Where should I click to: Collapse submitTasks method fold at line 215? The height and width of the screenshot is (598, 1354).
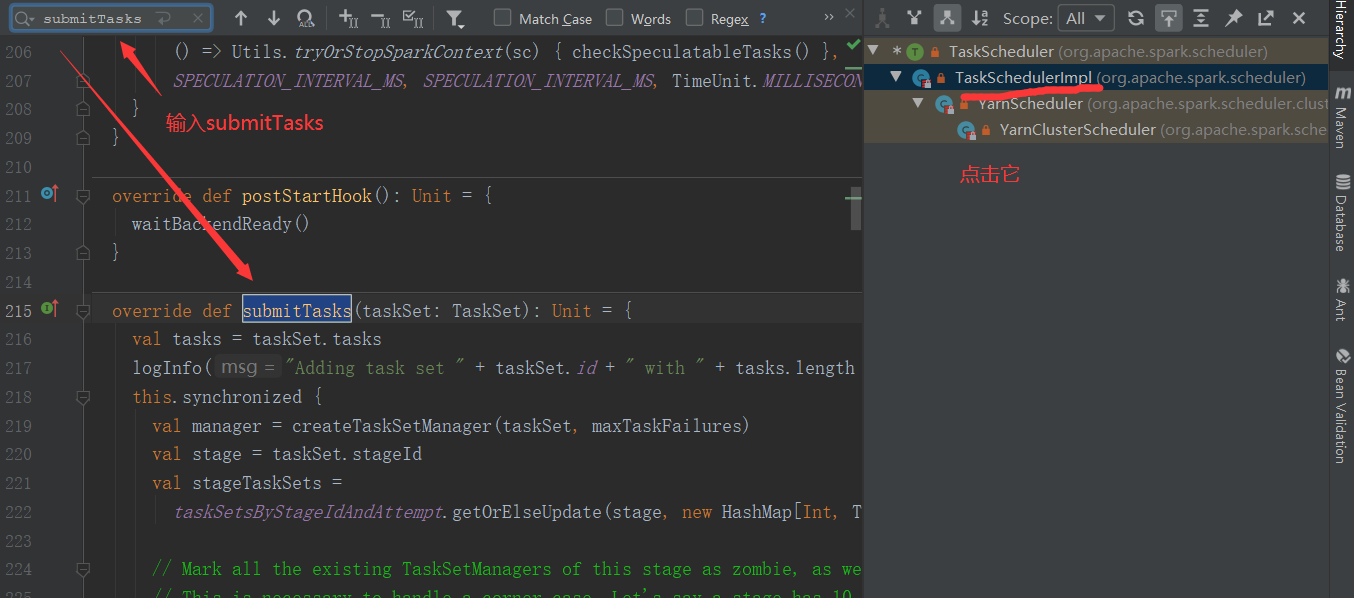tap(84, 311)
